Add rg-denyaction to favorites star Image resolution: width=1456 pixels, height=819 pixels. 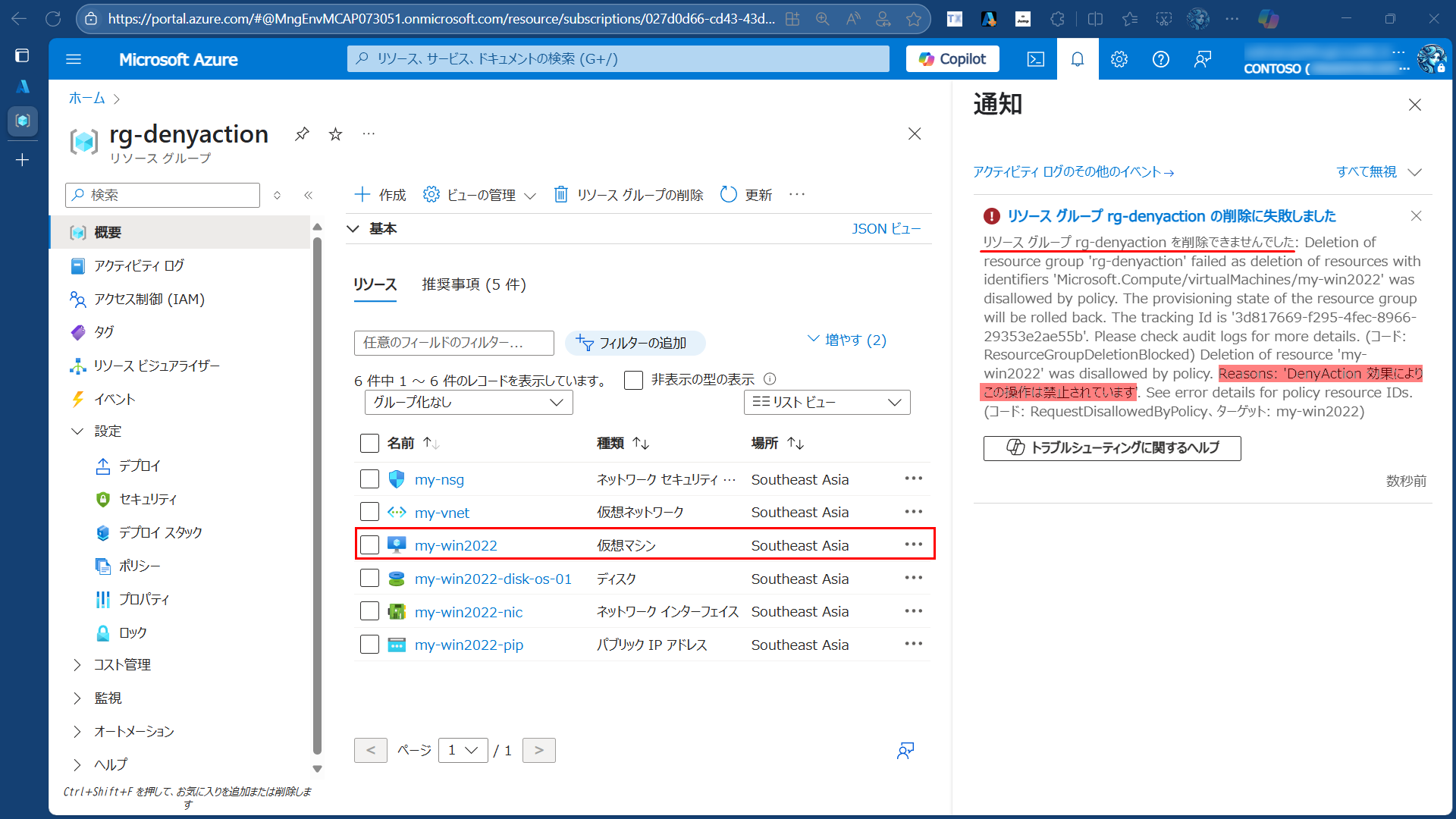click(x=335, y=134)
